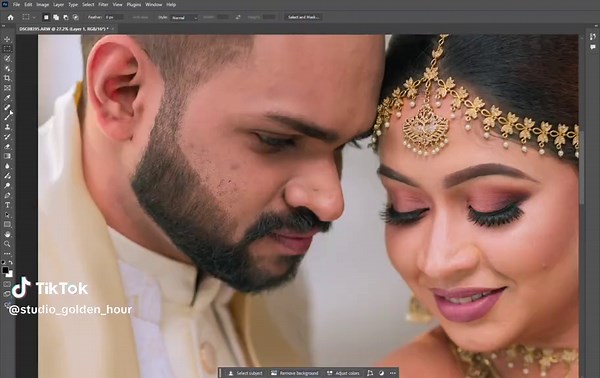Click Adjust colors in contextual bar
Image resolution: width=600 pixels, height=378 pixels.
(x=343, y=373)
